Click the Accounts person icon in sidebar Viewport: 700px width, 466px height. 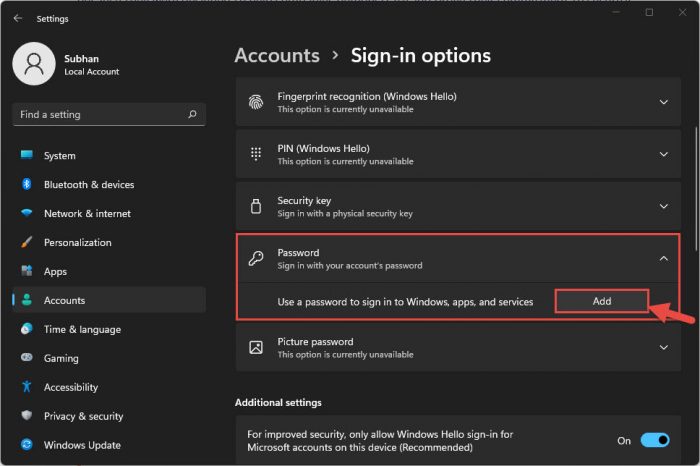point(27,300)
